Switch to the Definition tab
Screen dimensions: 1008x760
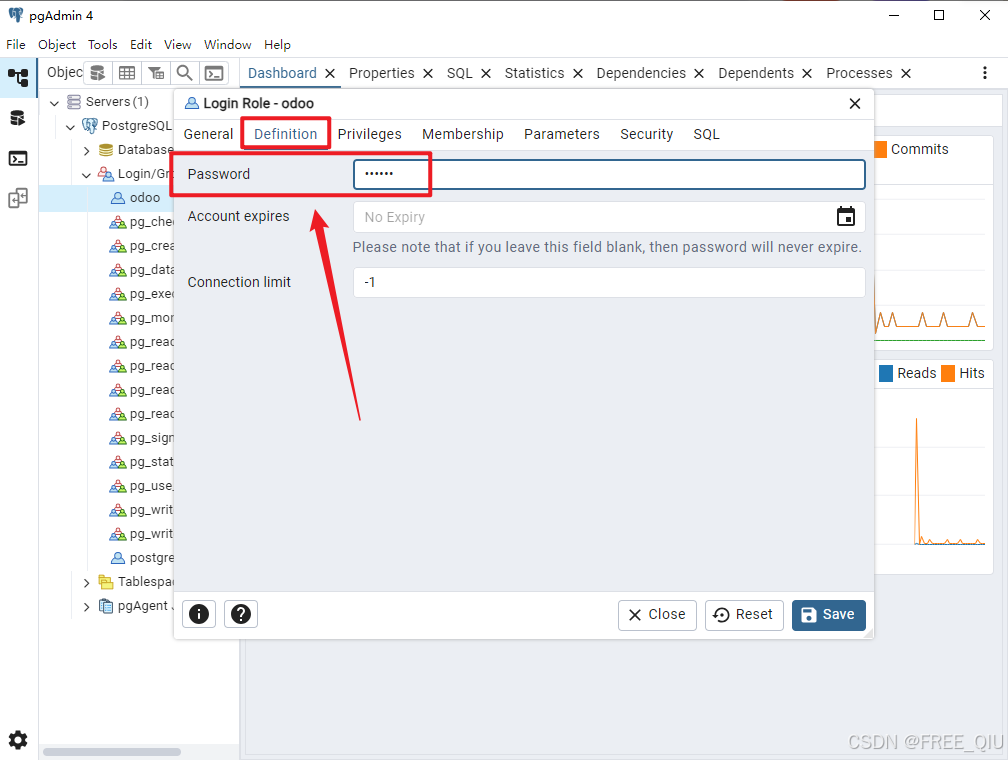[285, 134]
